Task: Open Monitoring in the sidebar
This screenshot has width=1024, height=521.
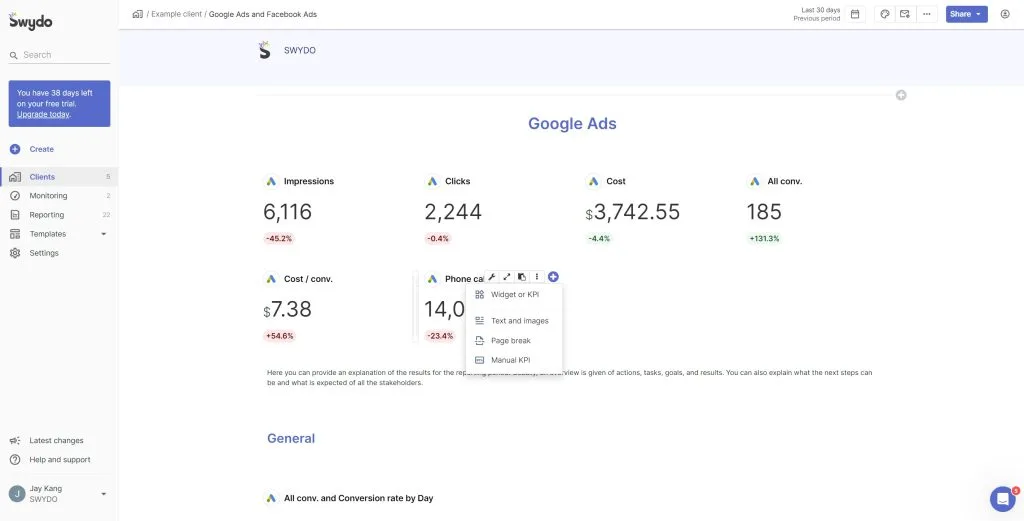Action: tap(59, 196)
